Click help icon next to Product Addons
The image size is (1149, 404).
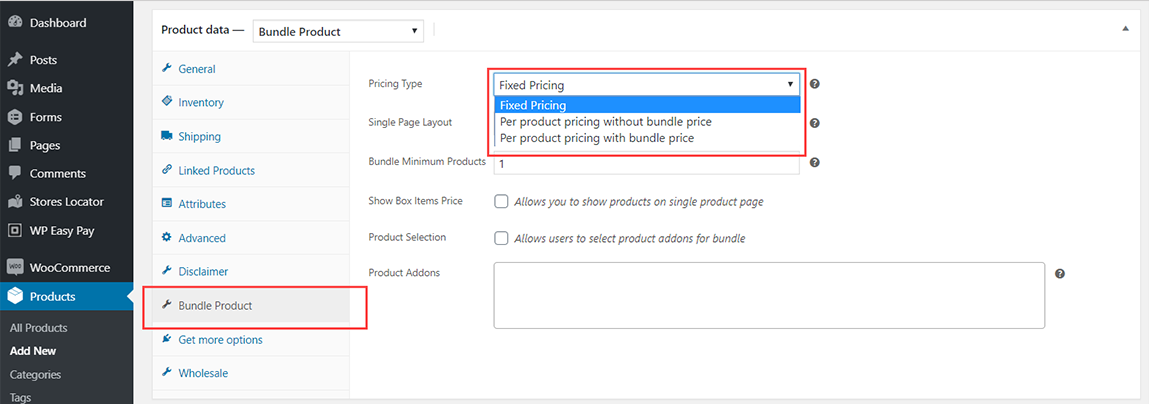point(1060,273)
